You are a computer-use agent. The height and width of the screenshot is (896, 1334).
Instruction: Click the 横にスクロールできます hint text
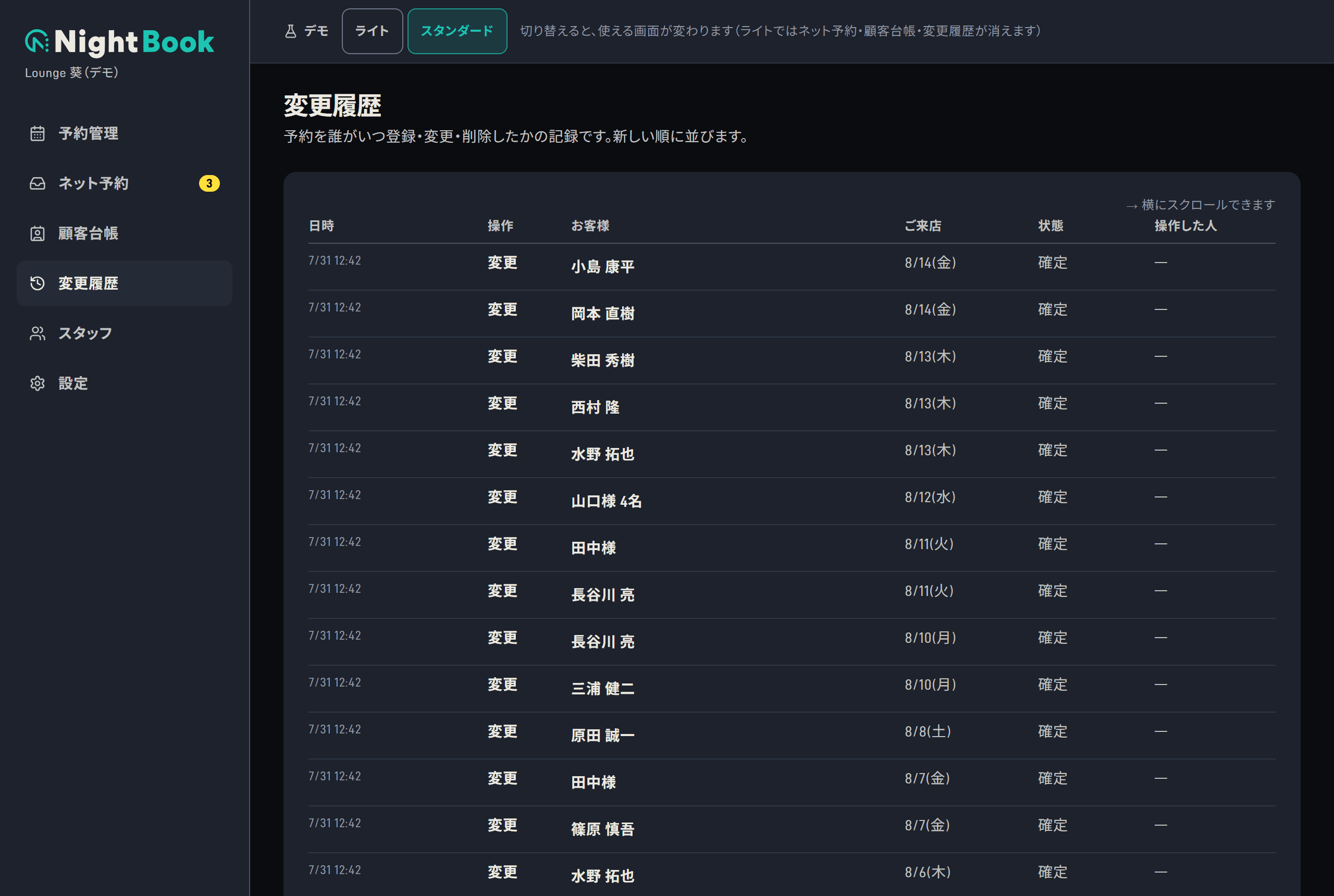pyautogui.click(x=1200, y=205)
